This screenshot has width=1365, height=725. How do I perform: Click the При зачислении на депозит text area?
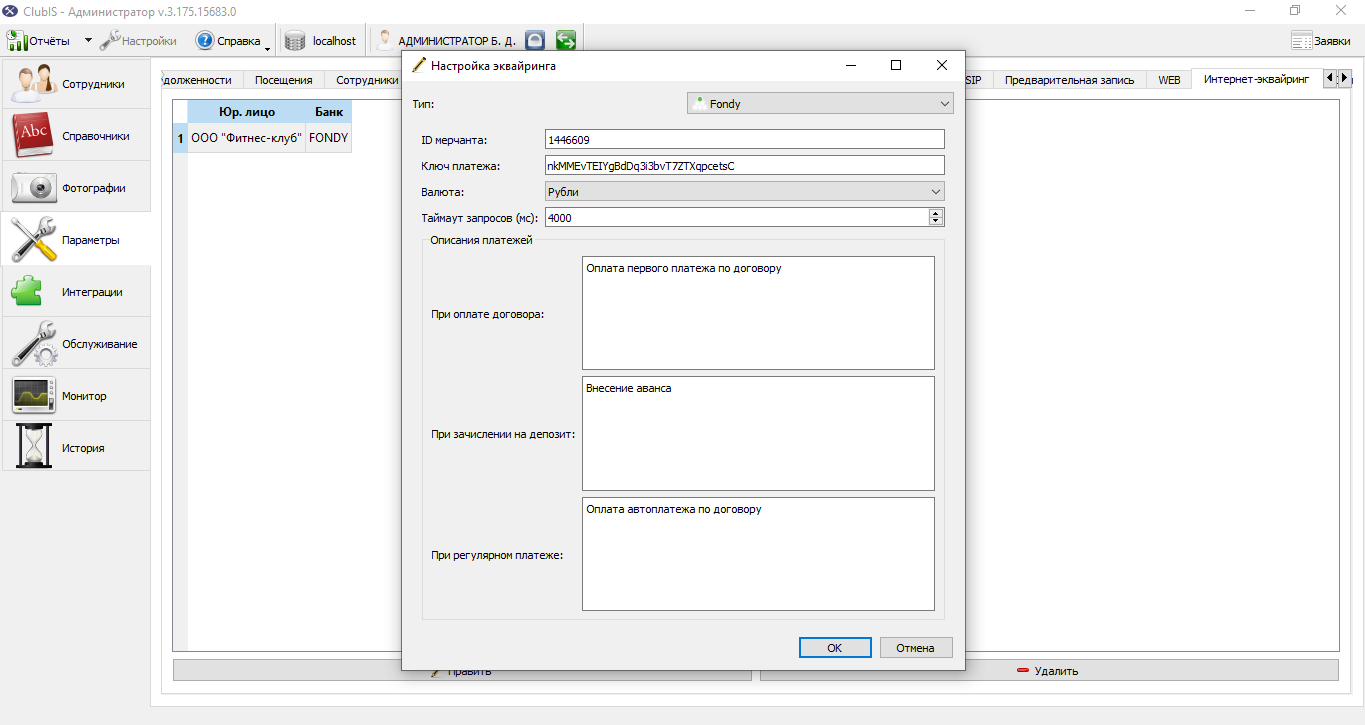click(758, 433)
